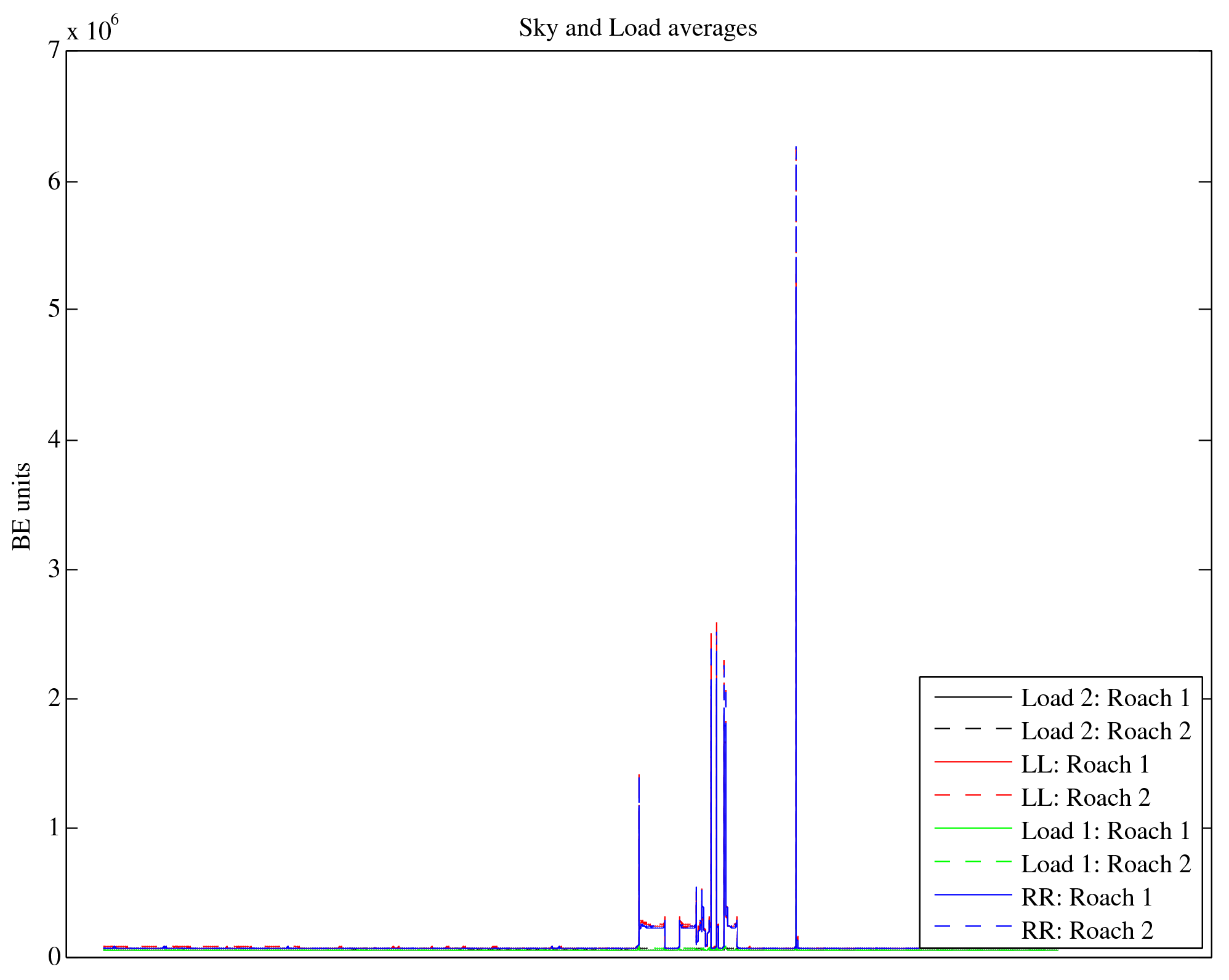Click 'LL: Roach 2' legend label
Image resolution: width=1229 pixels, height=980 pixels.
pyautogui.click(x=1085, y=798)
